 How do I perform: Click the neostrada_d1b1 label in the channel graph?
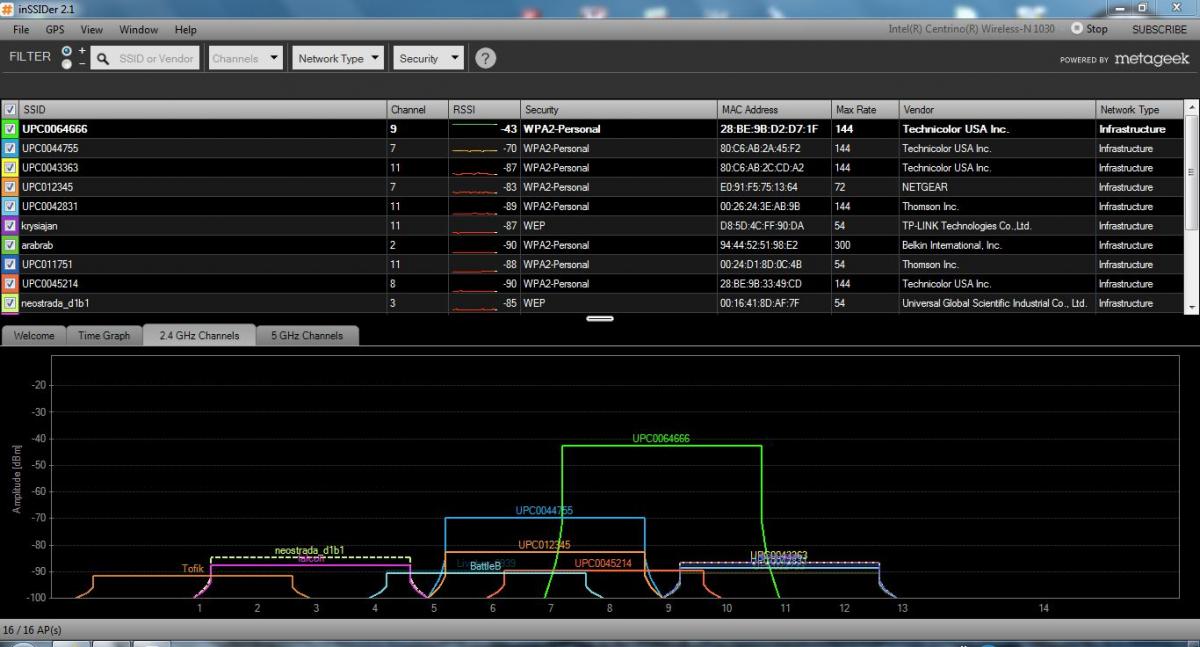coord(310,551)
